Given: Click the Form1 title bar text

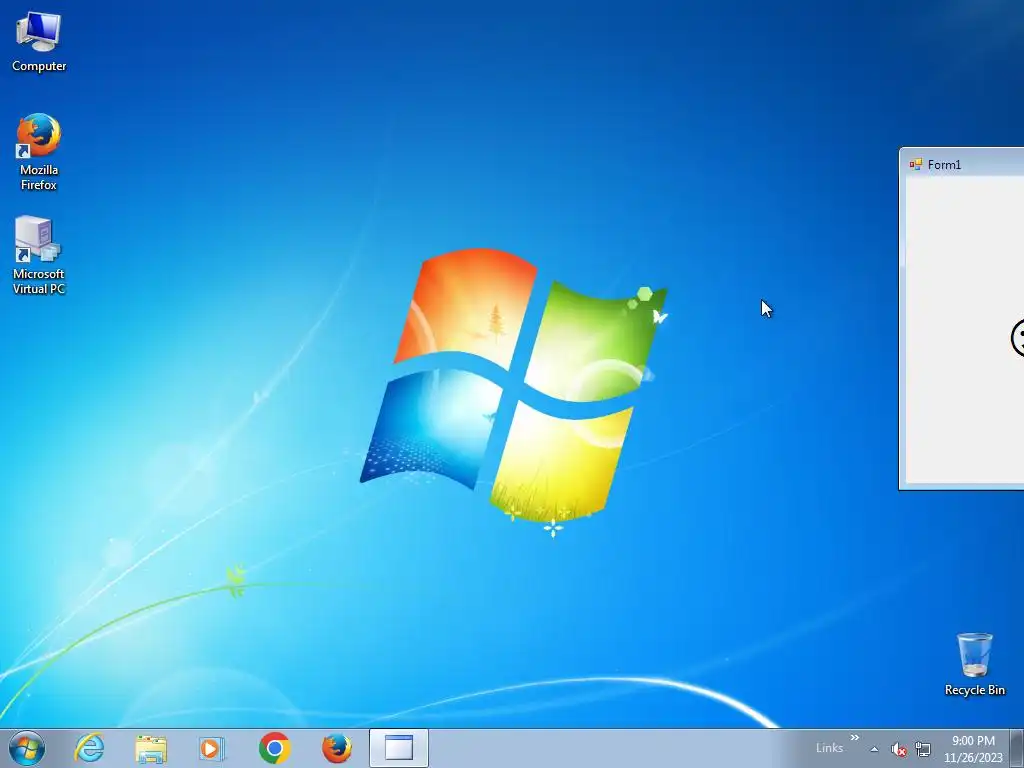Looking at the screenshot, I should (x=944, y=165).
